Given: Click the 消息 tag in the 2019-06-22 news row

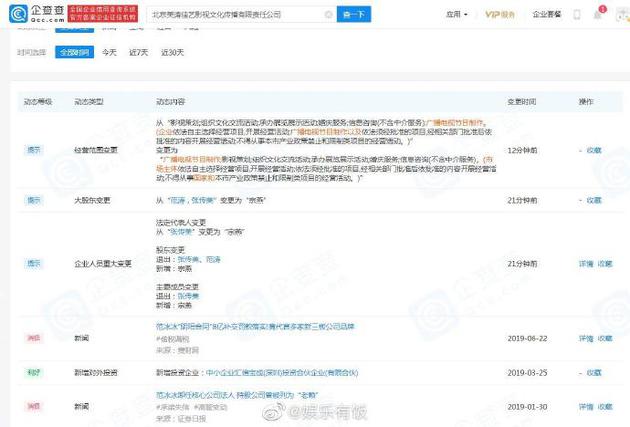Looking at the screenshot, I should pos(34,338).
